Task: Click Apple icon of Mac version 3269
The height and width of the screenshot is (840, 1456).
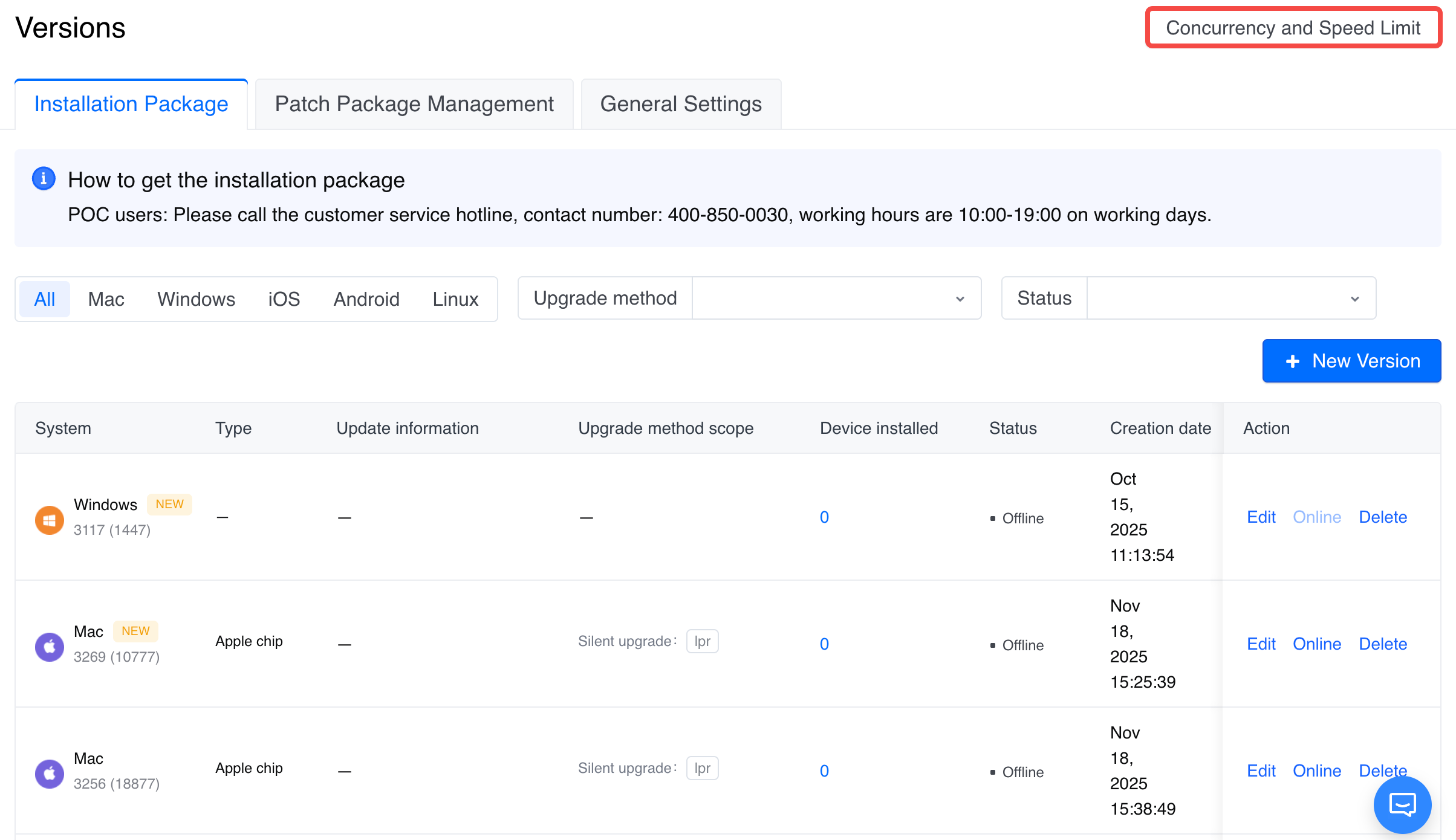Action: point(50,647)
